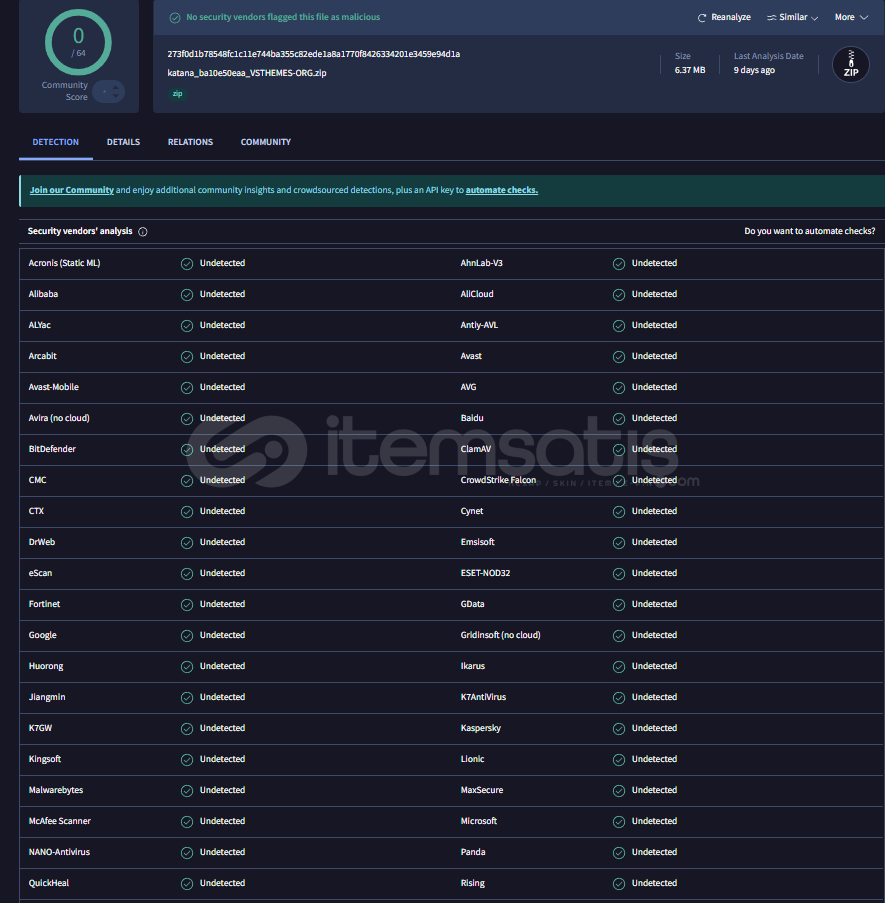Click the QuickHeal undetected checkmark icon

[187, 884]
